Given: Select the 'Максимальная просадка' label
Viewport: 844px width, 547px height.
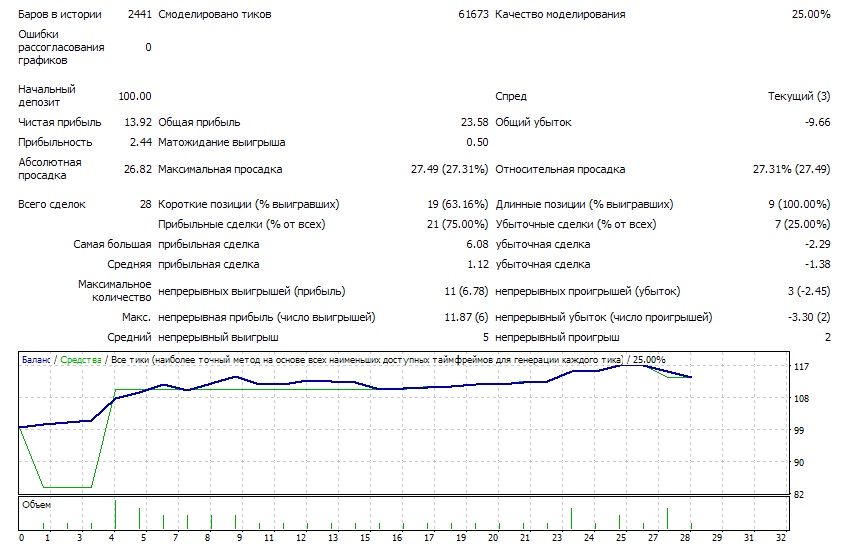Looking at the screenshot, I should (220, 170).
